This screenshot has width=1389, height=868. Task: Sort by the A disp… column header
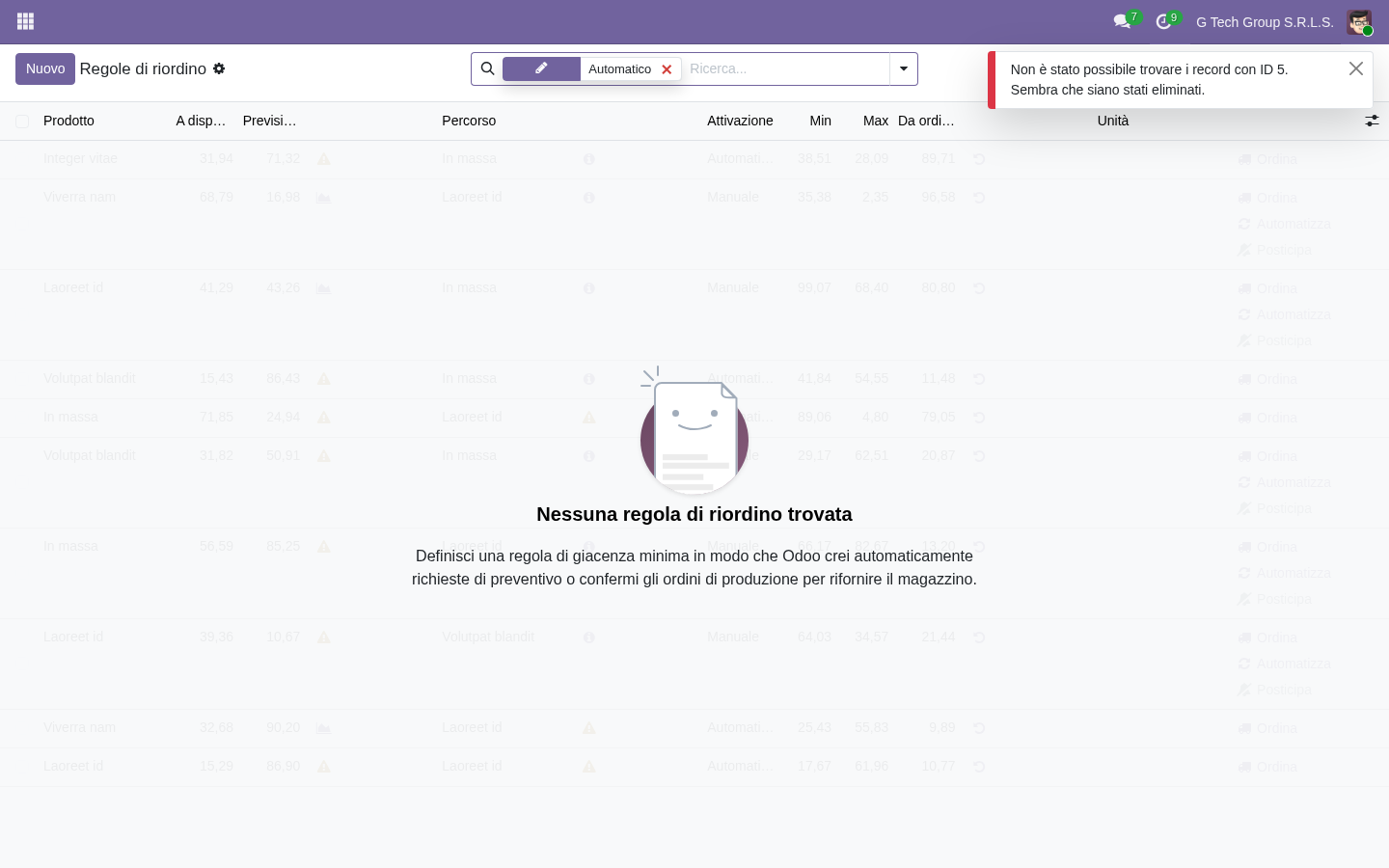[201, 121]
